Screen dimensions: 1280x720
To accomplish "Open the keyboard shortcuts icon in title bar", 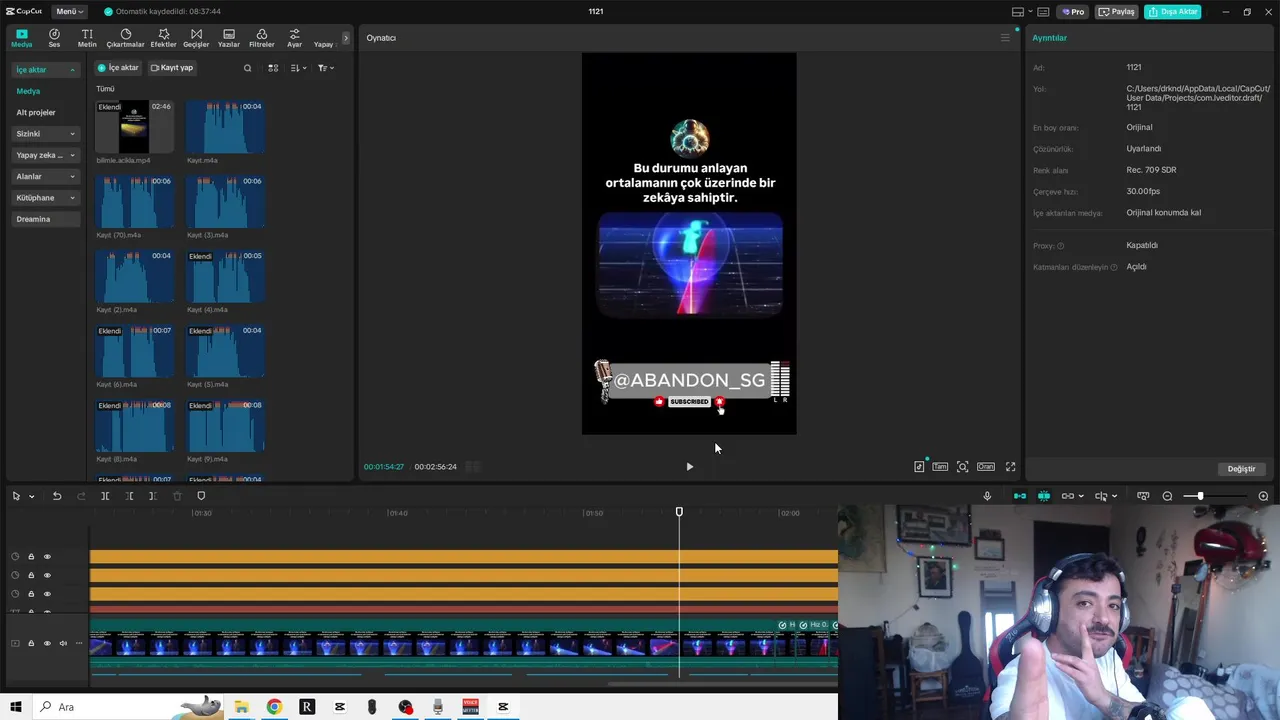I will [x=1043, y=12].
